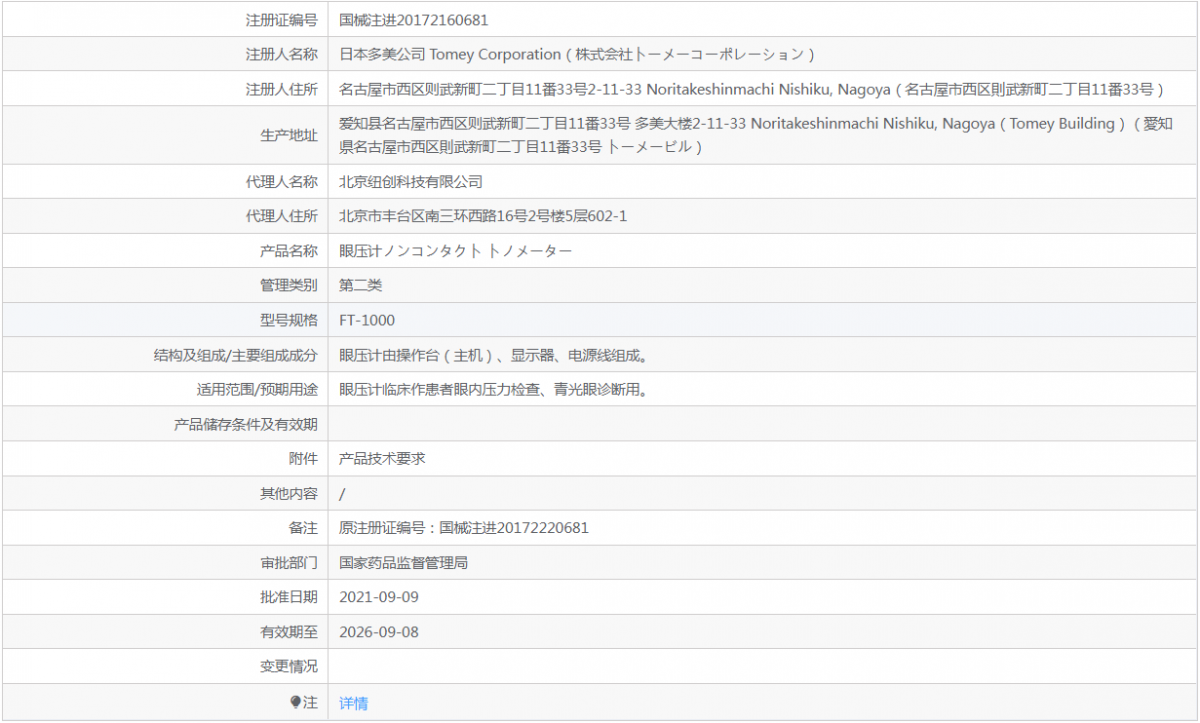This screenshot has width=1200, height=723.
Task: Select remark 原注册证编号：国械注进20172220681
Action: [464, 527]
